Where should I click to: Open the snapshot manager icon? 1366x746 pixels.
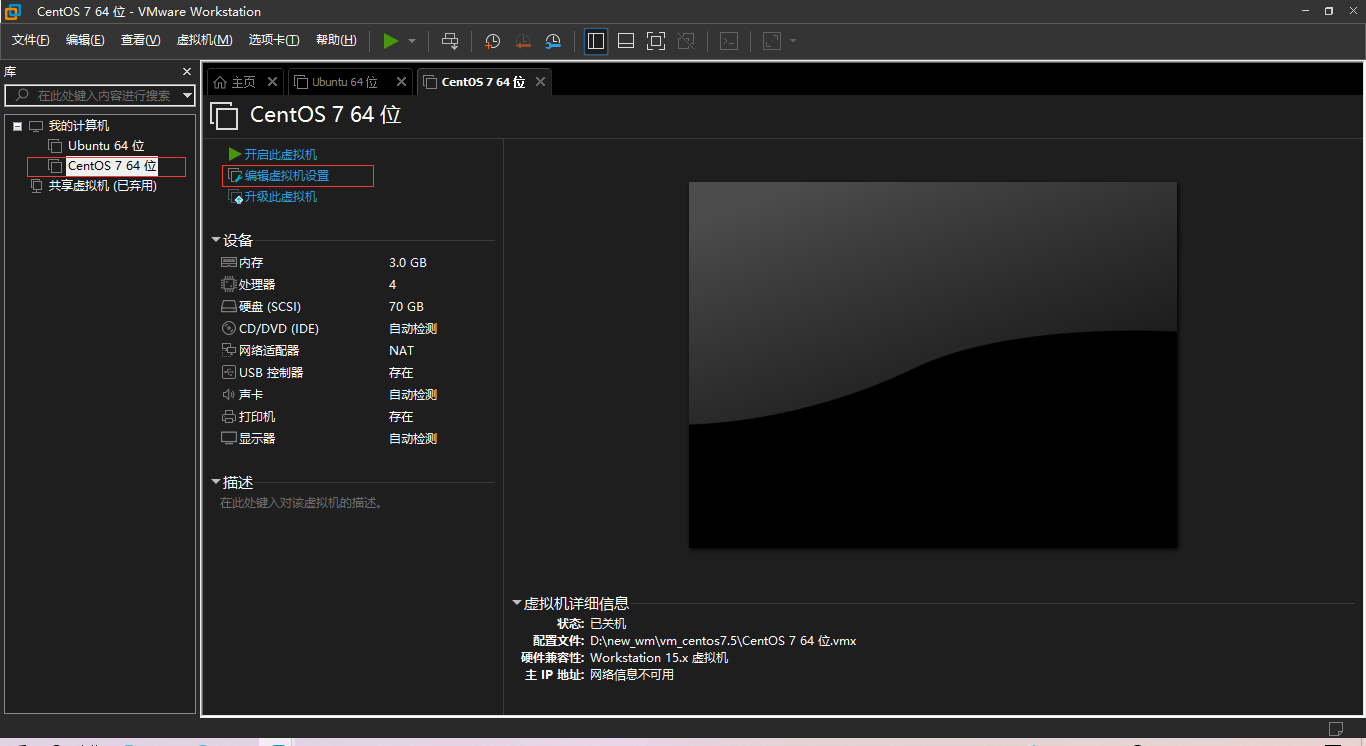[x=553, y=41]
